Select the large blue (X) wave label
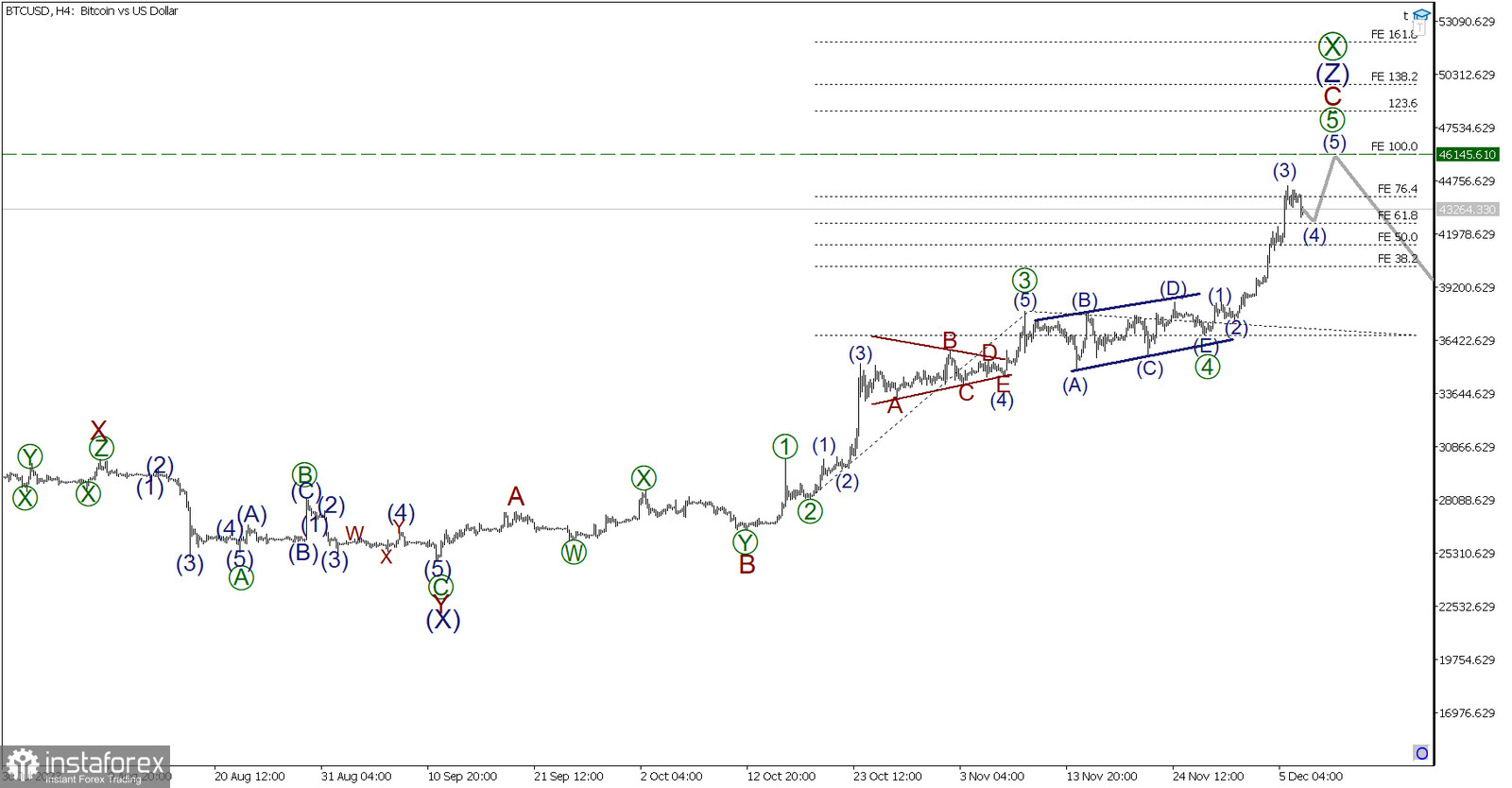 click(x=442, y=620)
